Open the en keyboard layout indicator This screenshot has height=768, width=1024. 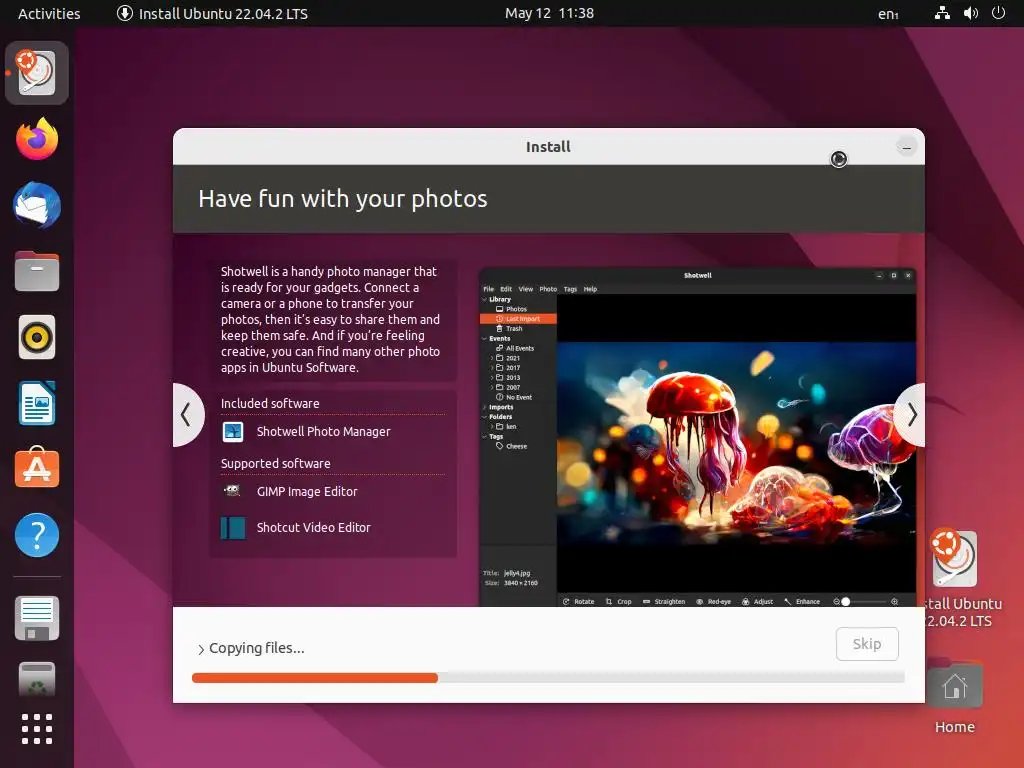pos(888,14)
